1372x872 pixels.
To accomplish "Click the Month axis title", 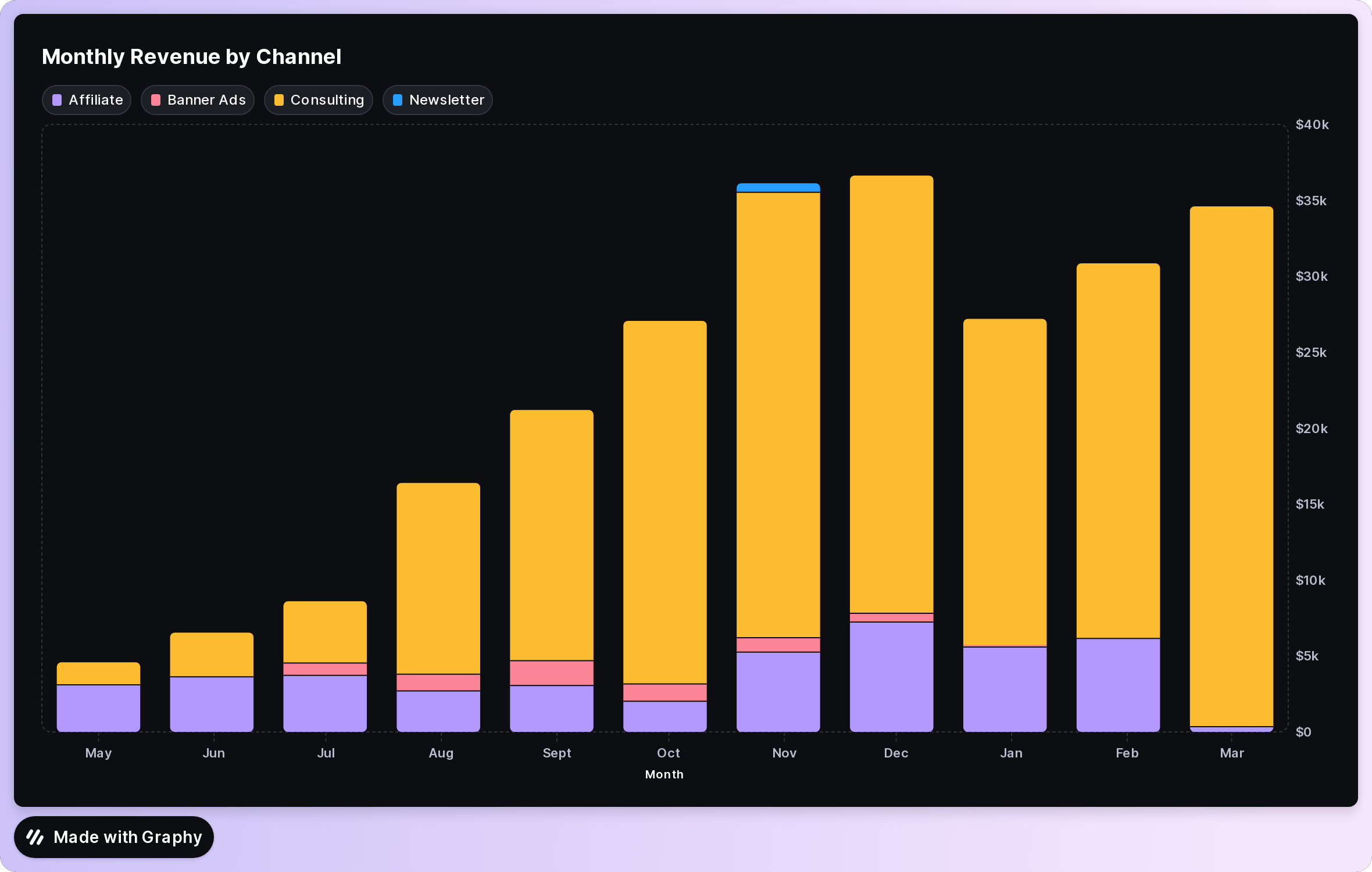I will (664, 774).
